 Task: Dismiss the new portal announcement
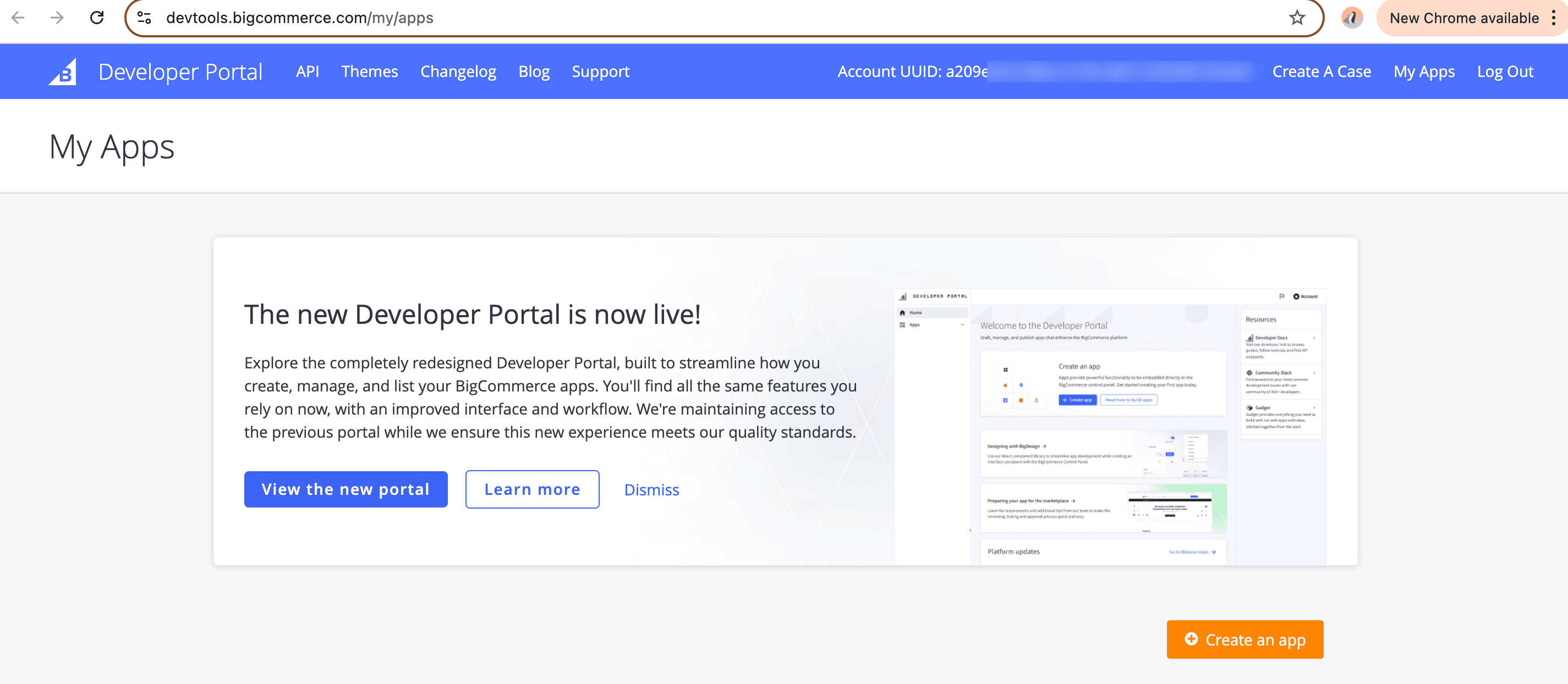(651, 490)
